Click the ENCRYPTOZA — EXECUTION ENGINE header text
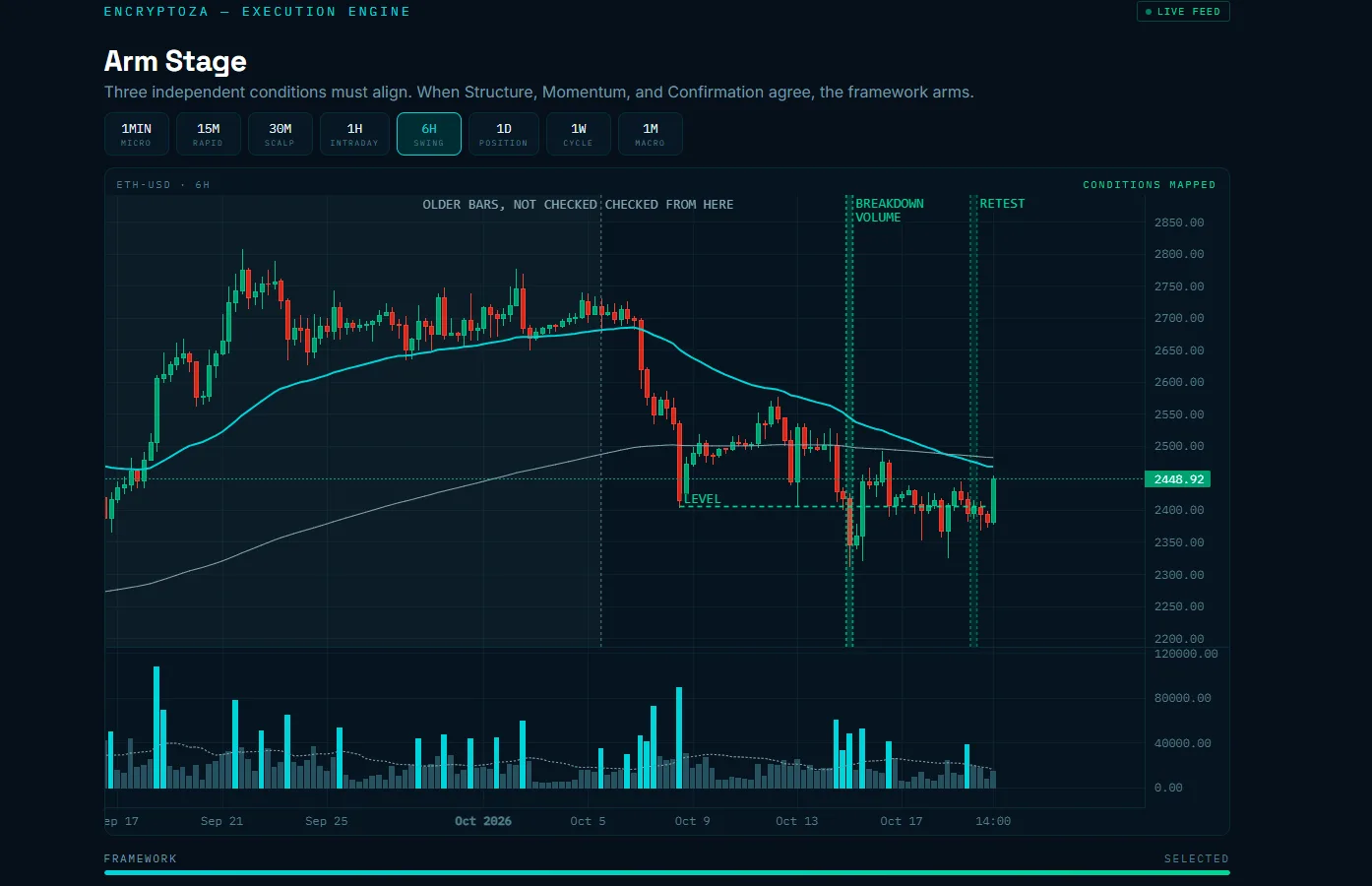Screen dimensions: 1372x886 pos(257,12)
